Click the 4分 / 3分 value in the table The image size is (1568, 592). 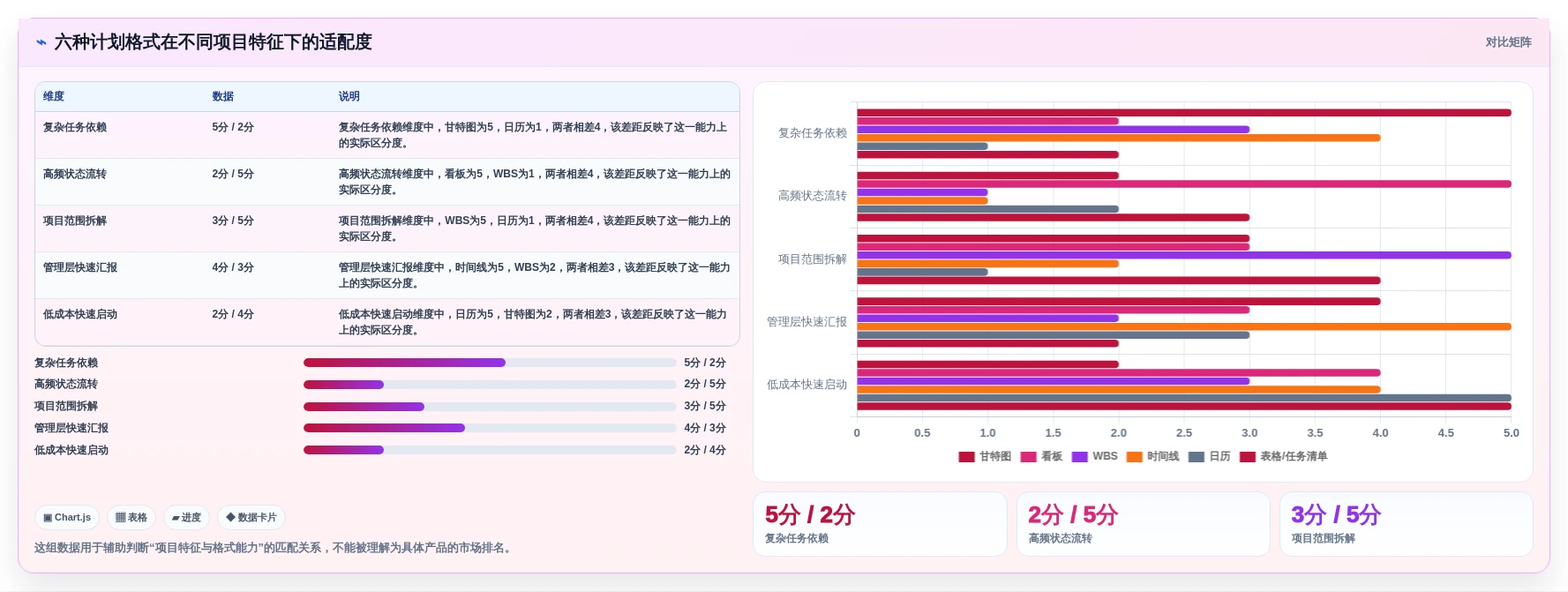click(233, 267)
